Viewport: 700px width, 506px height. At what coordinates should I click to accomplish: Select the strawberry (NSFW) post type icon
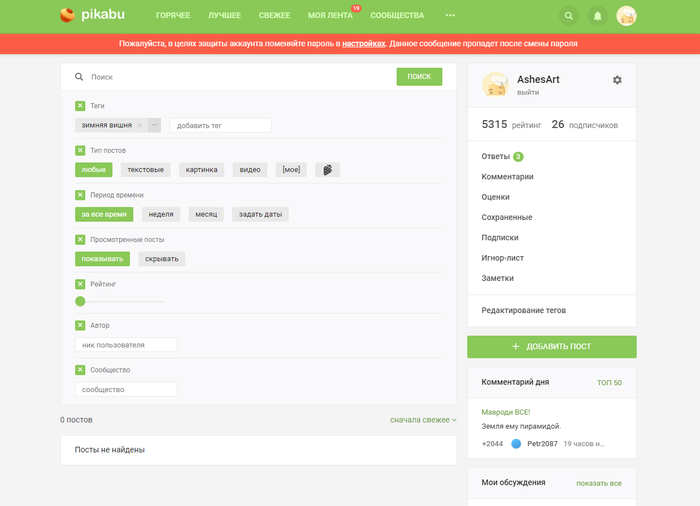coord(327,170)
